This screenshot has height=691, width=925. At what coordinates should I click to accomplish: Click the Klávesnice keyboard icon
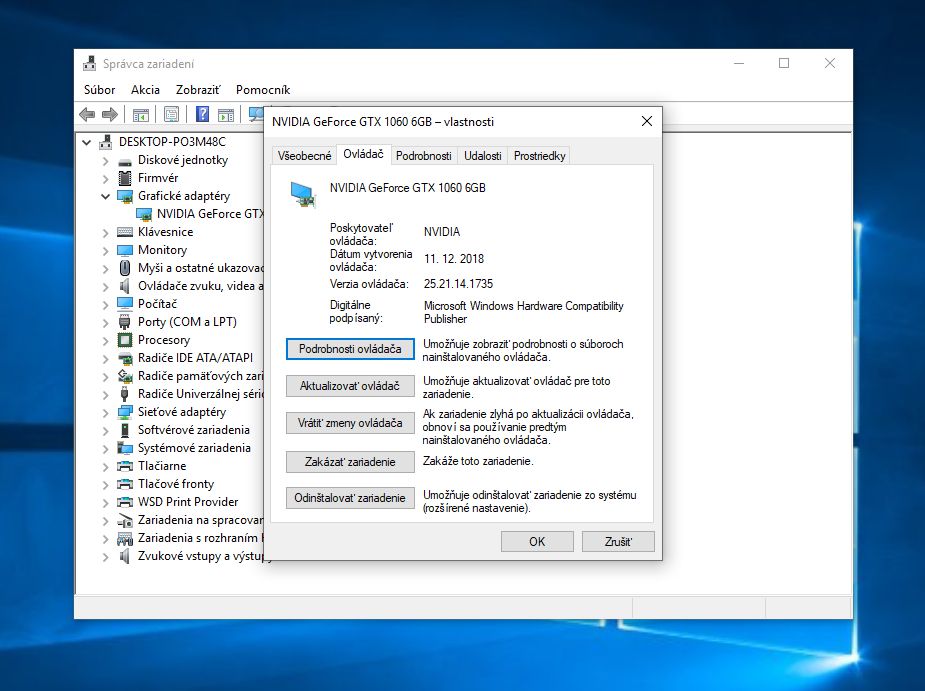[124, 232]
